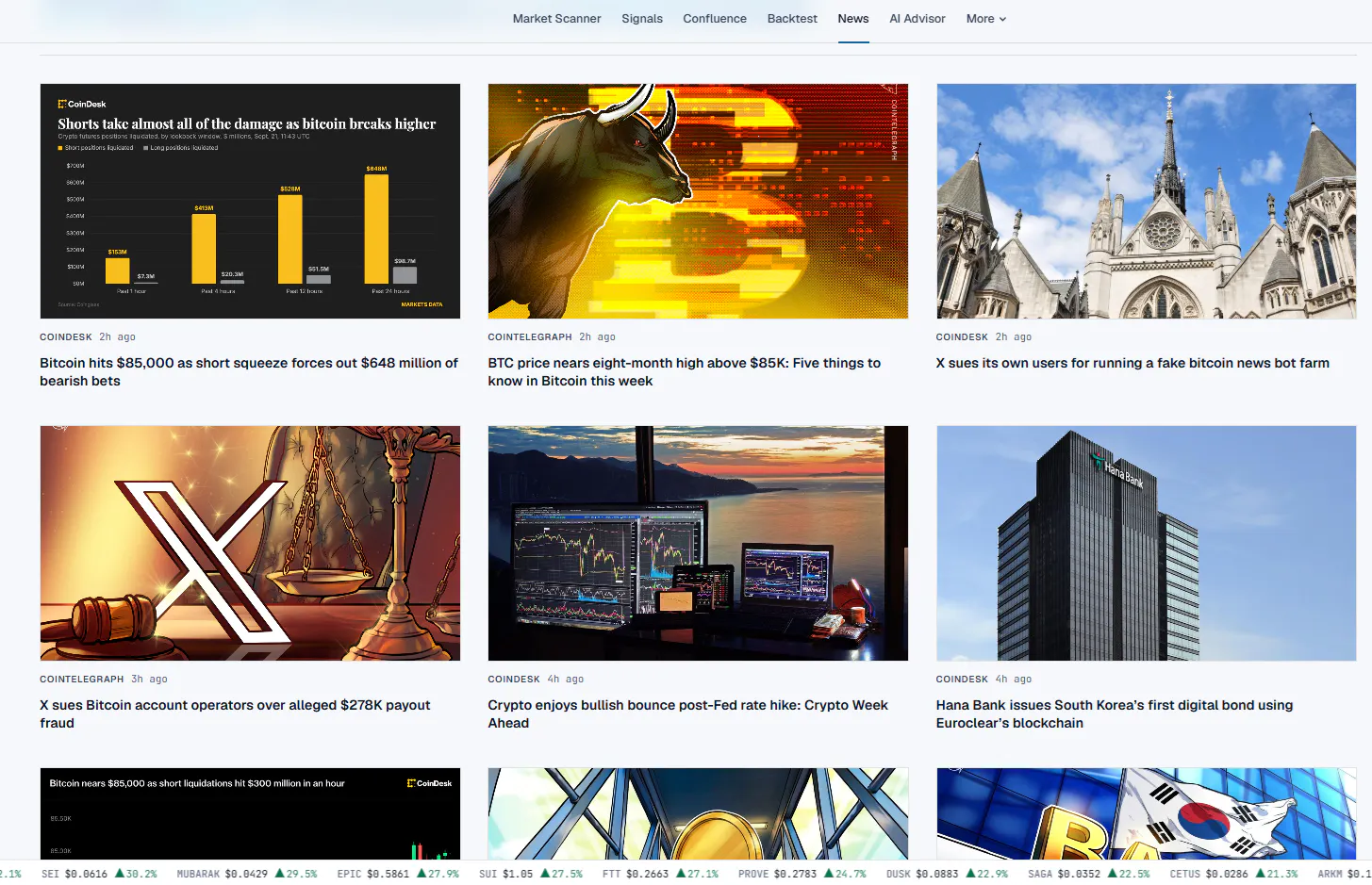This screenshot has height=885, width=1372.
Task: Select DUSK $0.0883 in the ticker
Action: (947, 874)
